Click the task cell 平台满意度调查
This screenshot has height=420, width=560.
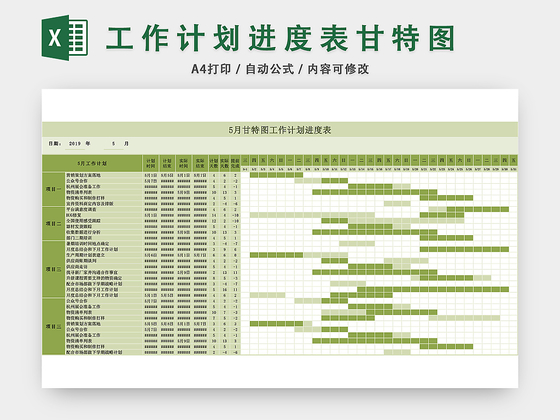(104, 209)
